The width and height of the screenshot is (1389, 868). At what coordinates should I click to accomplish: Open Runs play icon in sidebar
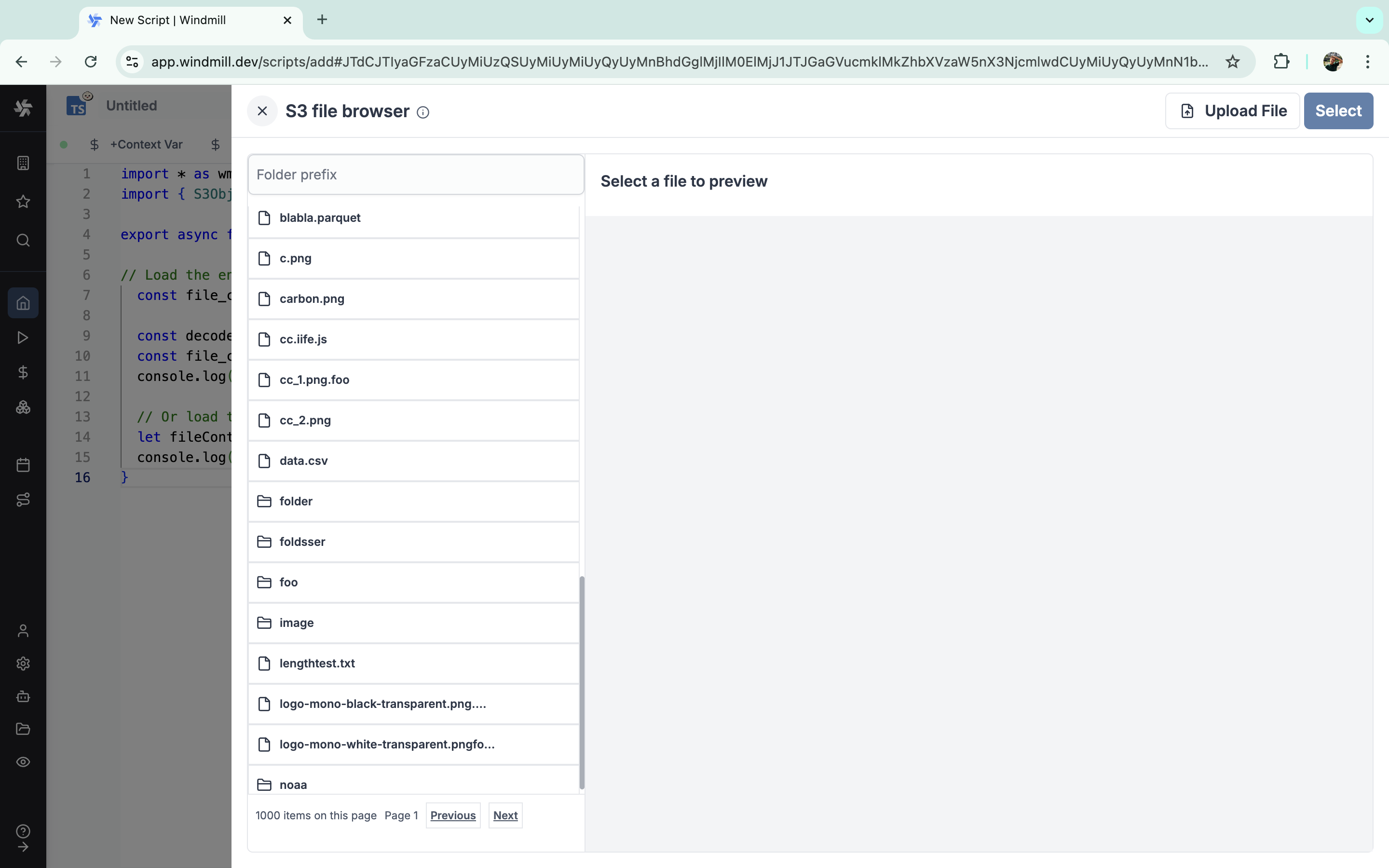23,338
